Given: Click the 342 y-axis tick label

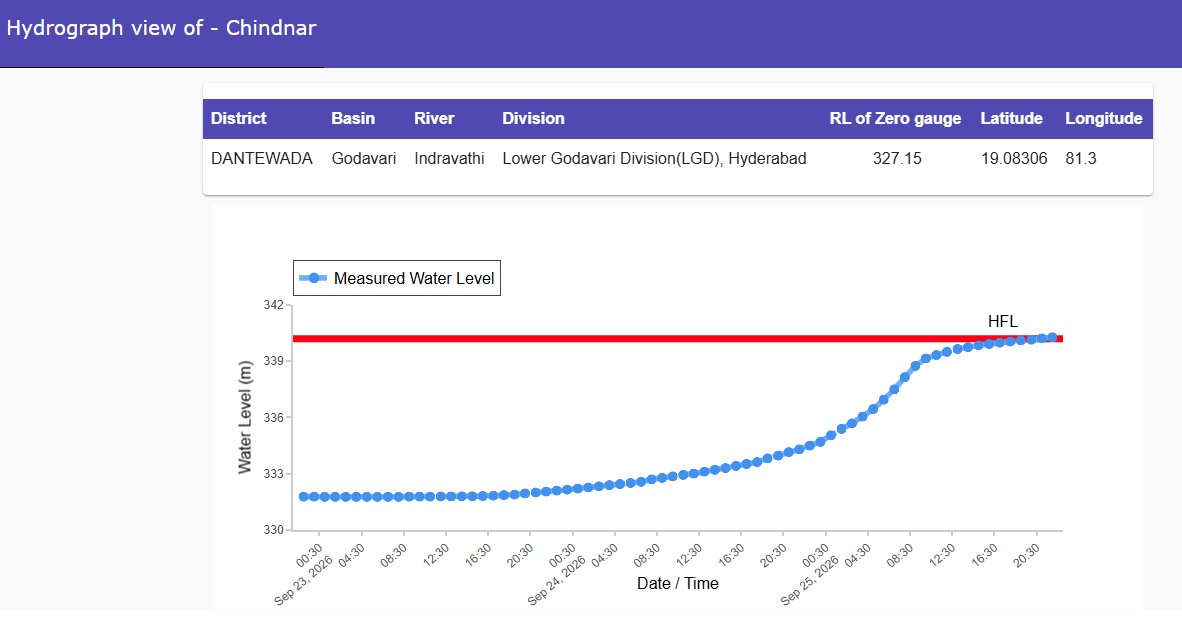Looking at the screenshot, I should pyautogui.click(x=273, y=305).
